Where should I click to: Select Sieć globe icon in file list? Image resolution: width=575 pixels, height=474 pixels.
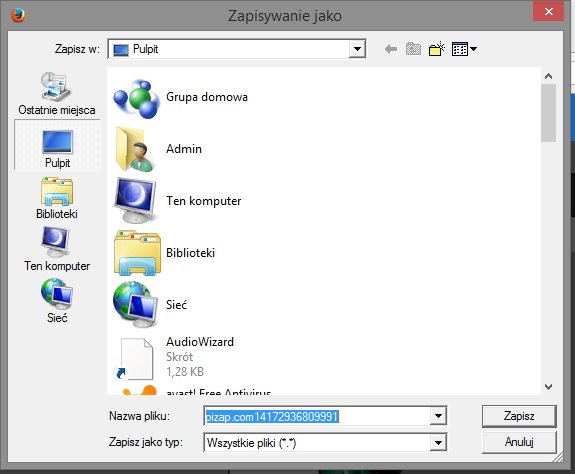pyautogui.click(x=136, y=304)
